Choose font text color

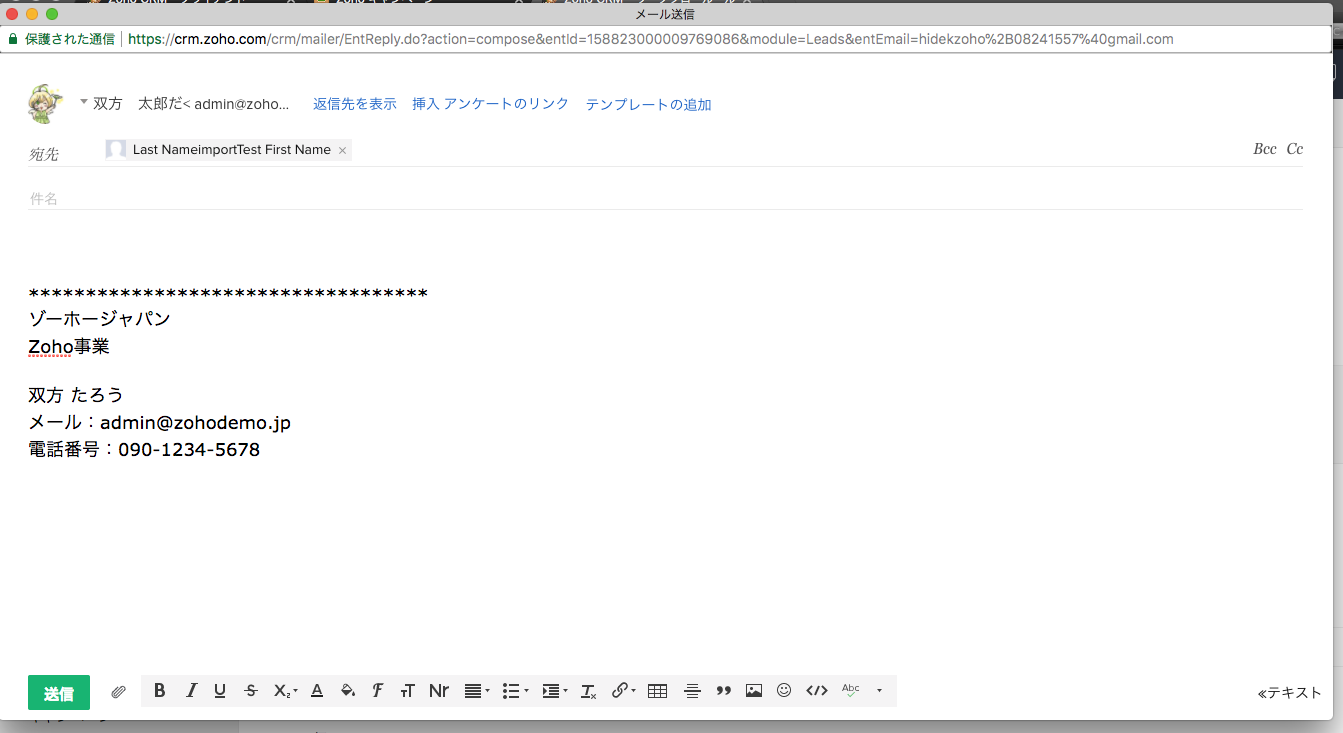pyautogui.click(x=317, y=691)
